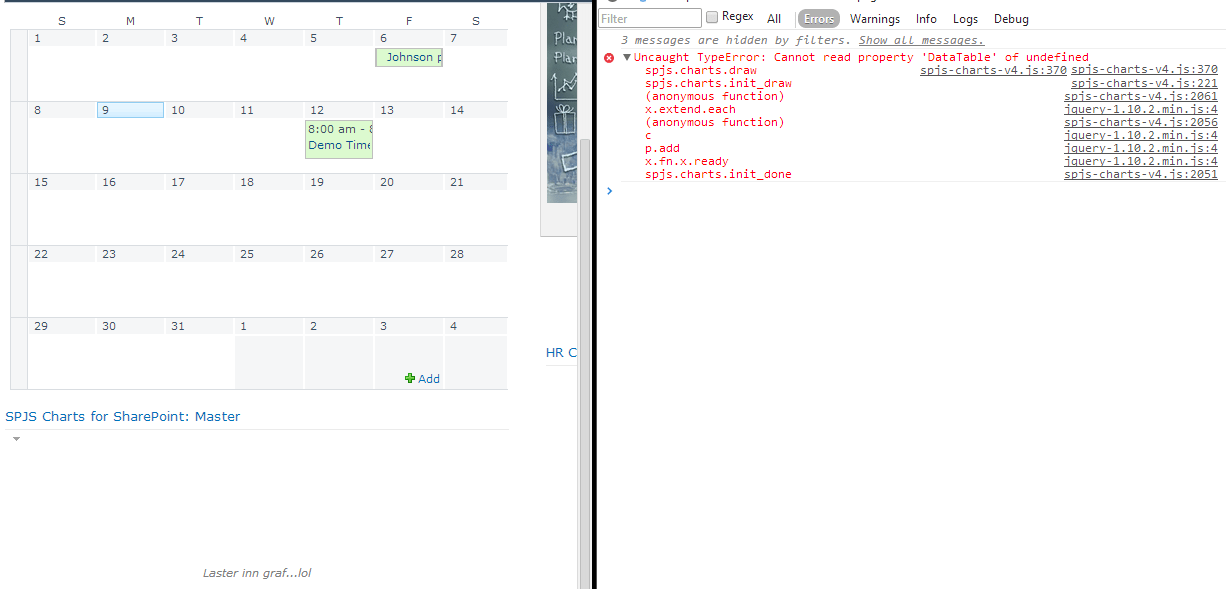Open the dropdown arrow under SPJS Charts heading
This screenshot has height=589, width=1226.
point(14,437)
